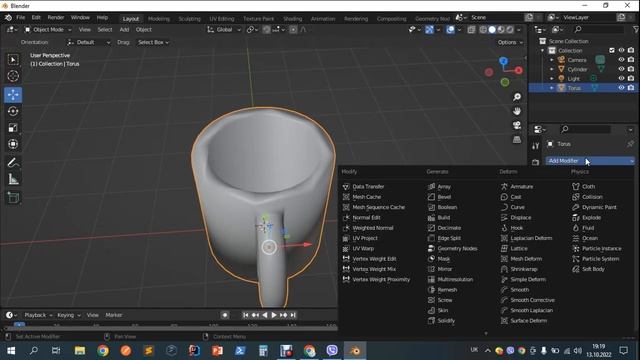Open the Add menu in viewport header
Viewport: 640px width, 360px height.
pyautogui.click(x=124, y=29)
